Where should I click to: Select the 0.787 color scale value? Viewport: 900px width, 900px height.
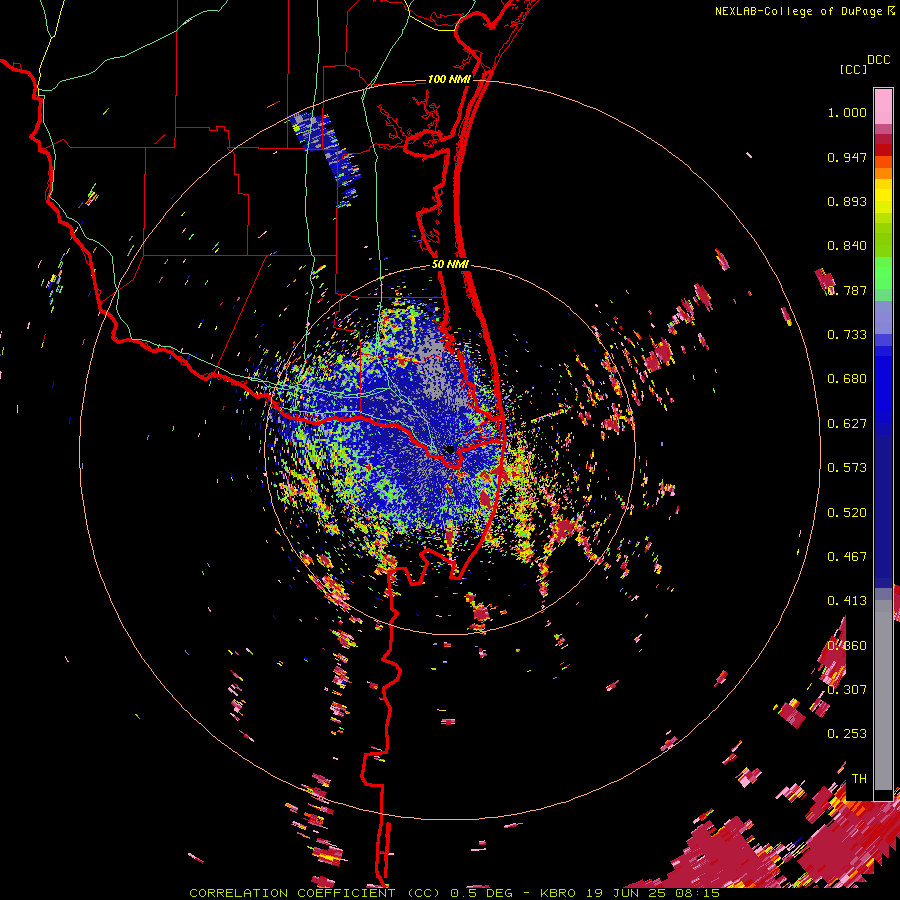(847, 290)
